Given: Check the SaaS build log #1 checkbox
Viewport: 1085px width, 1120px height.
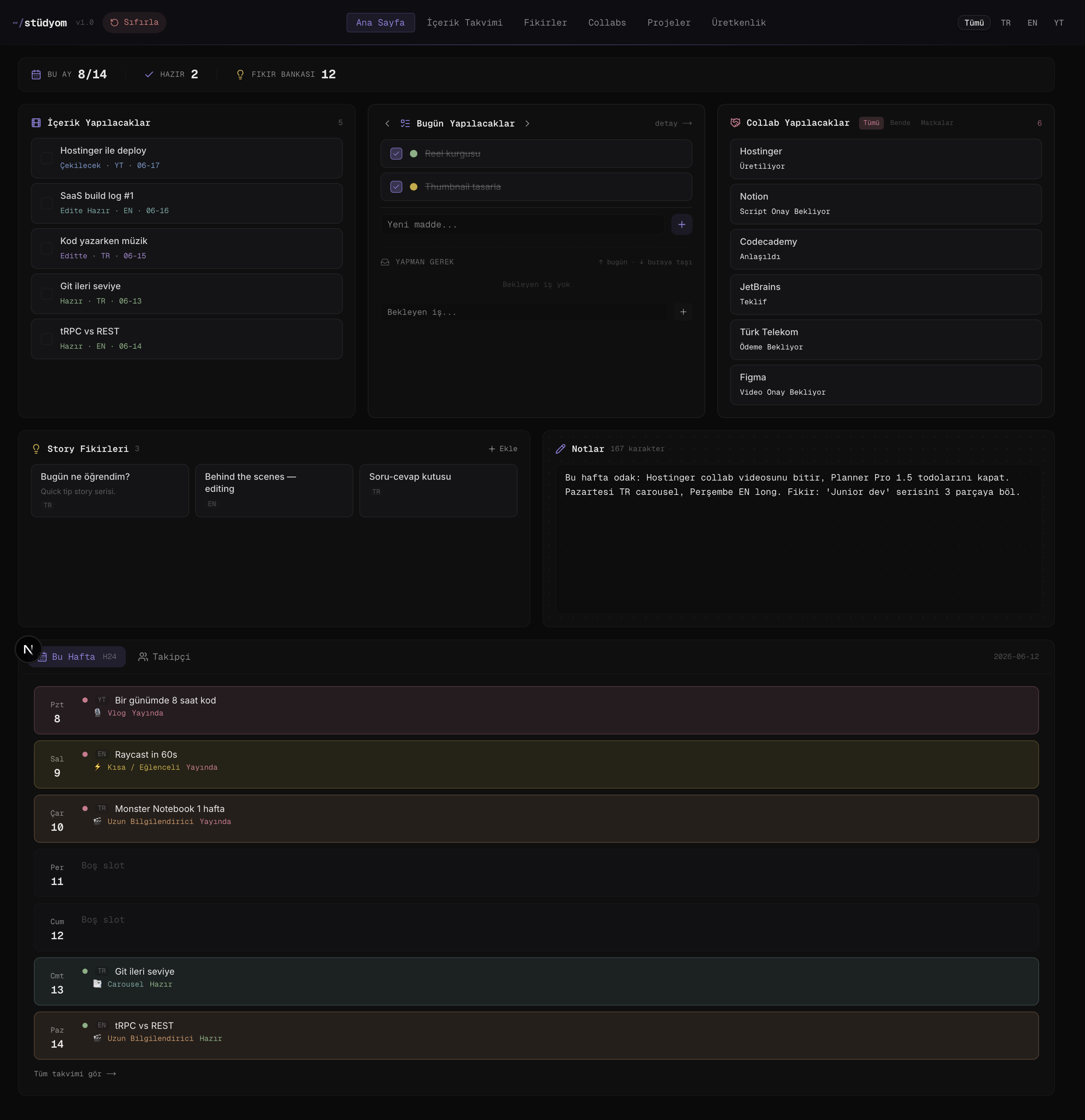Looking at the screenshot, I should pos(47,203).
